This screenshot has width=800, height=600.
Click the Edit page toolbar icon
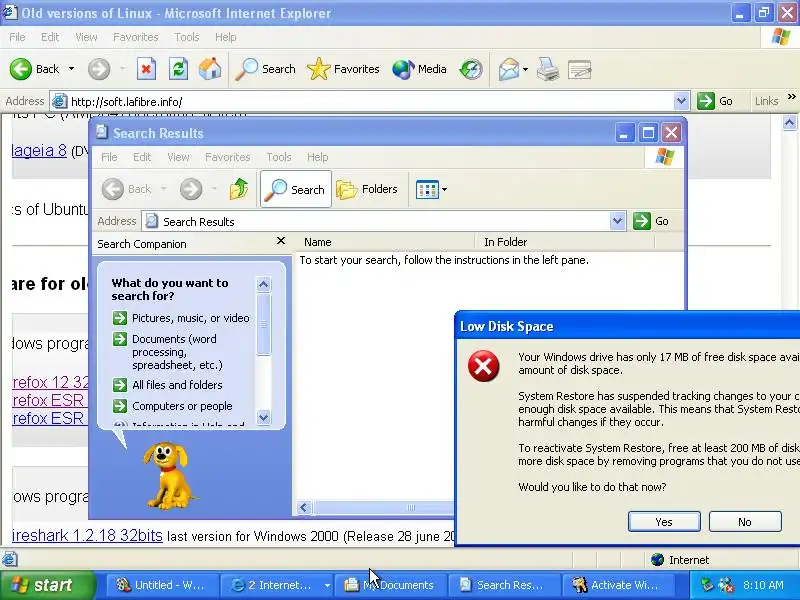579,69
